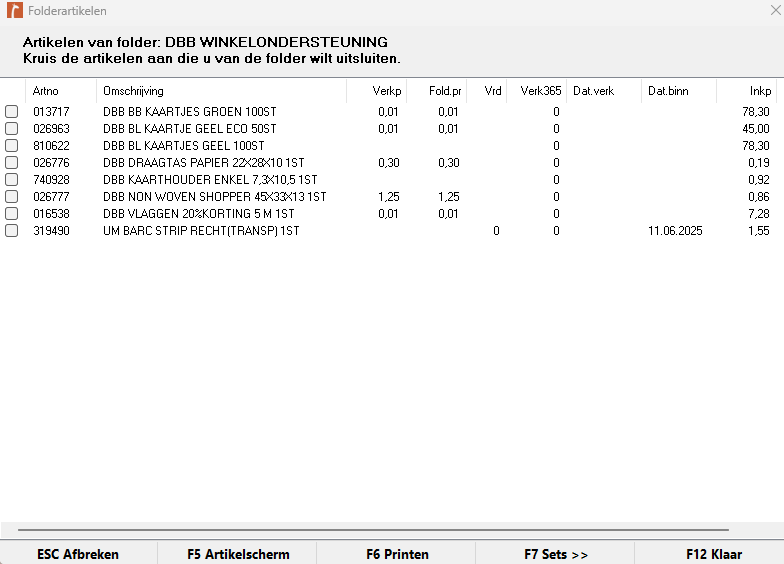Click article number 013717
The image size is (784, 564).
[x=51, y=112]
